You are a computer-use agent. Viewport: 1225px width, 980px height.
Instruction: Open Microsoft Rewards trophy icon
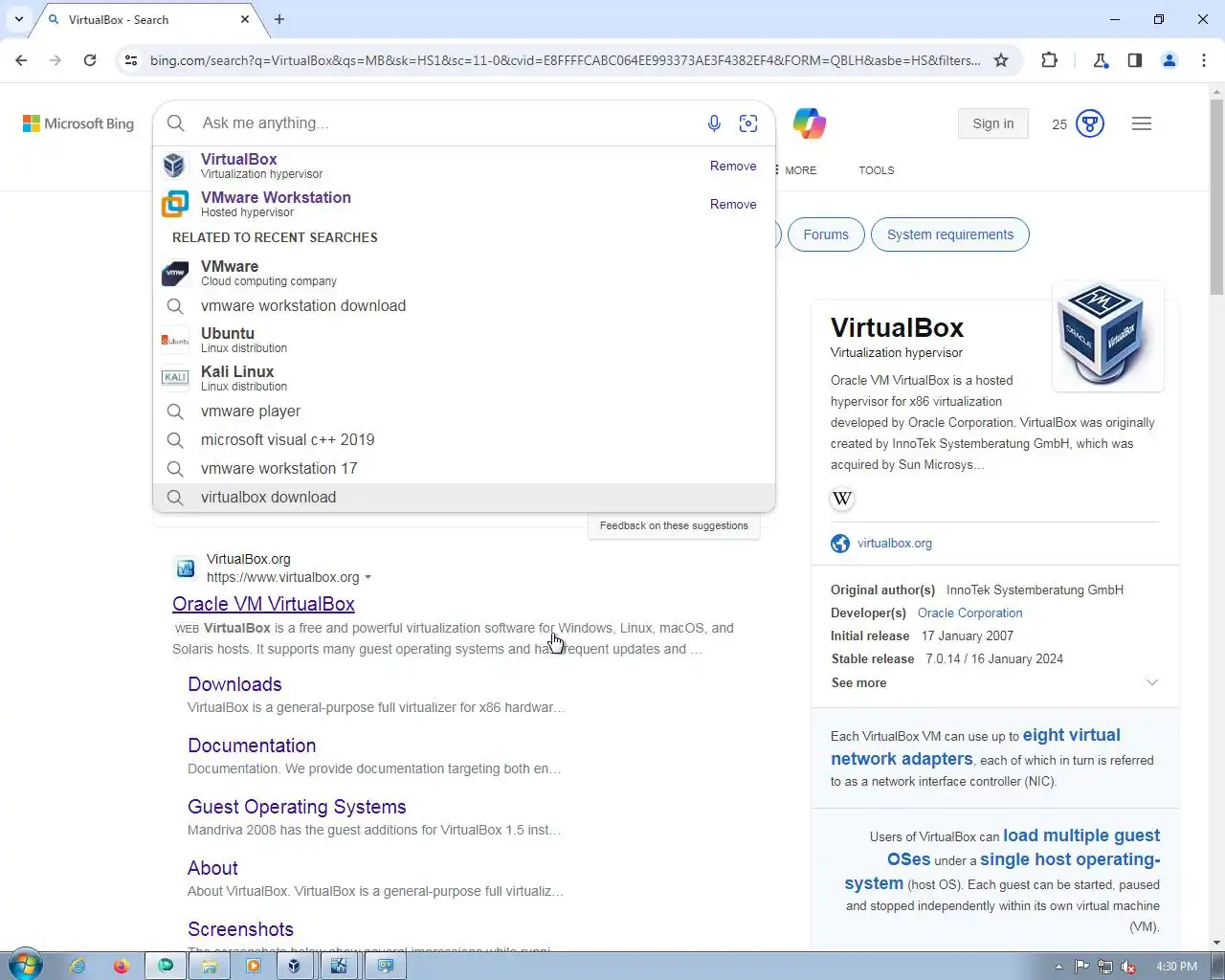point(1090,123)
